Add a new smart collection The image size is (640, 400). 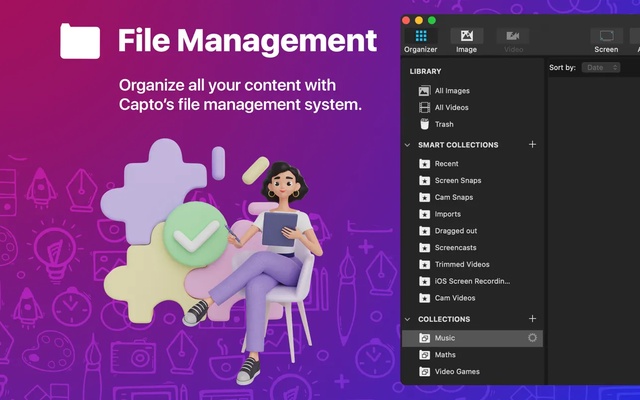tap(532, 144)
